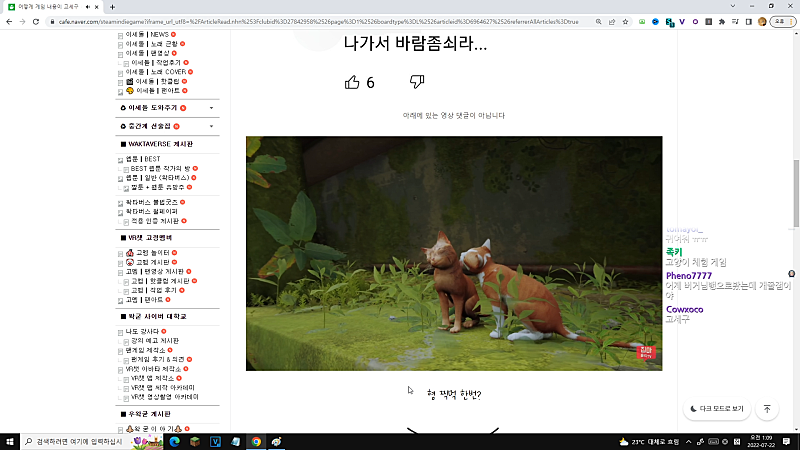Open the 이세돌 | 핫클립 board

157,82
